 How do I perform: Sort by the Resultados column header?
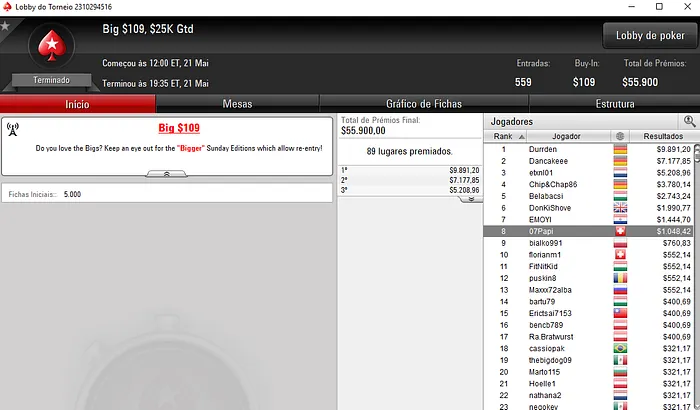pos(662,136)
